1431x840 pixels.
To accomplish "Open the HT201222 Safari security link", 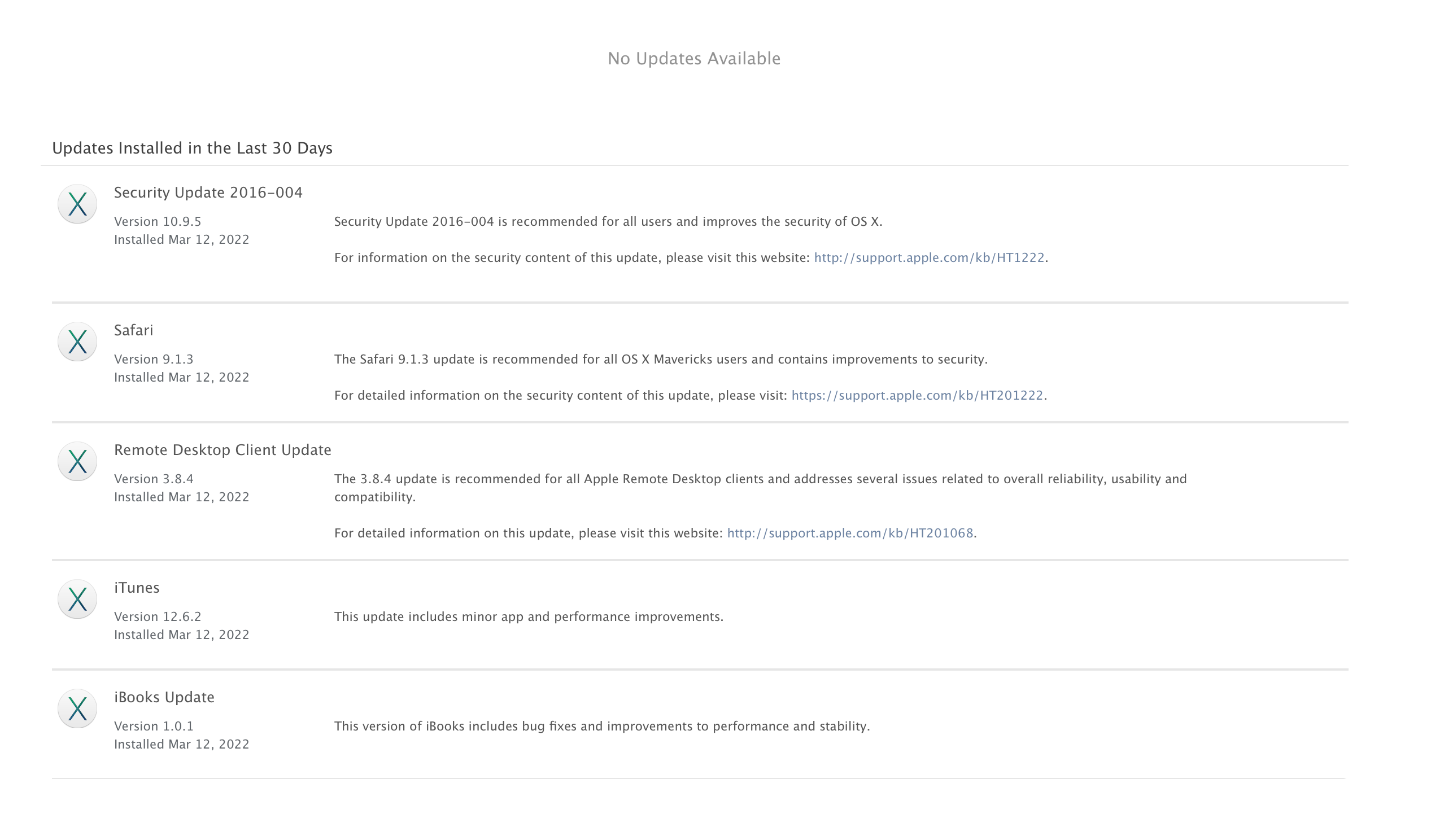I will tap(918, 396).
